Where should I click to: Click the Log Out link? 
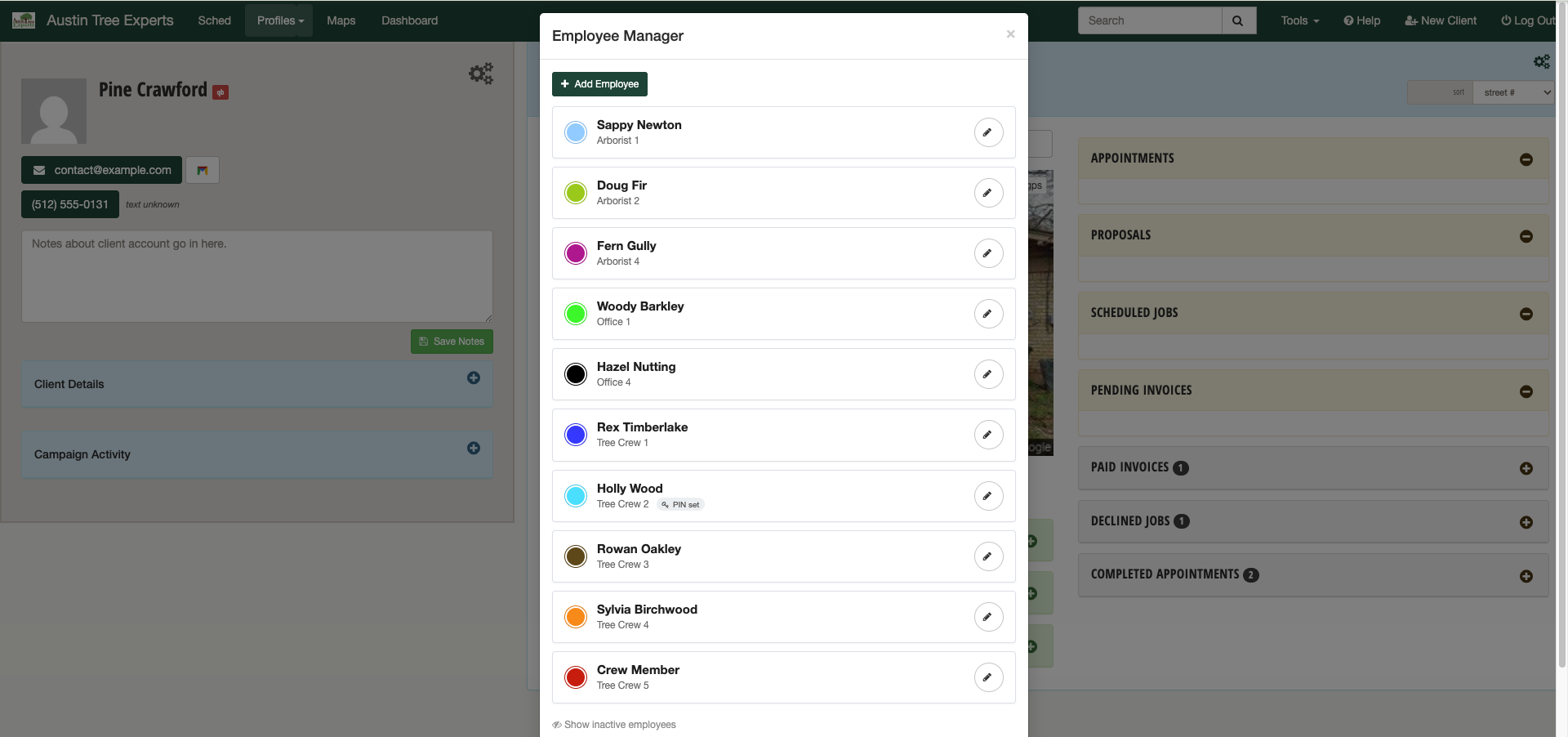[1529, 20]
